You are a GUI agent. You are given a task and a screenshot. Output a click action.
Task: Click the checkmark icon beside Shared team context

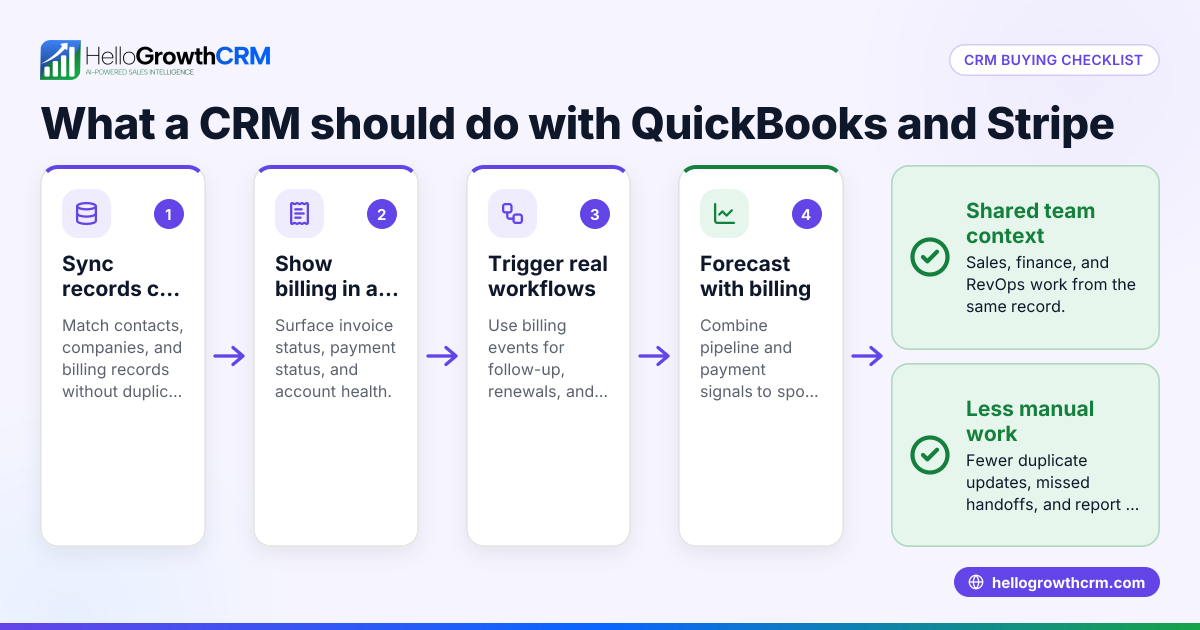930,257
